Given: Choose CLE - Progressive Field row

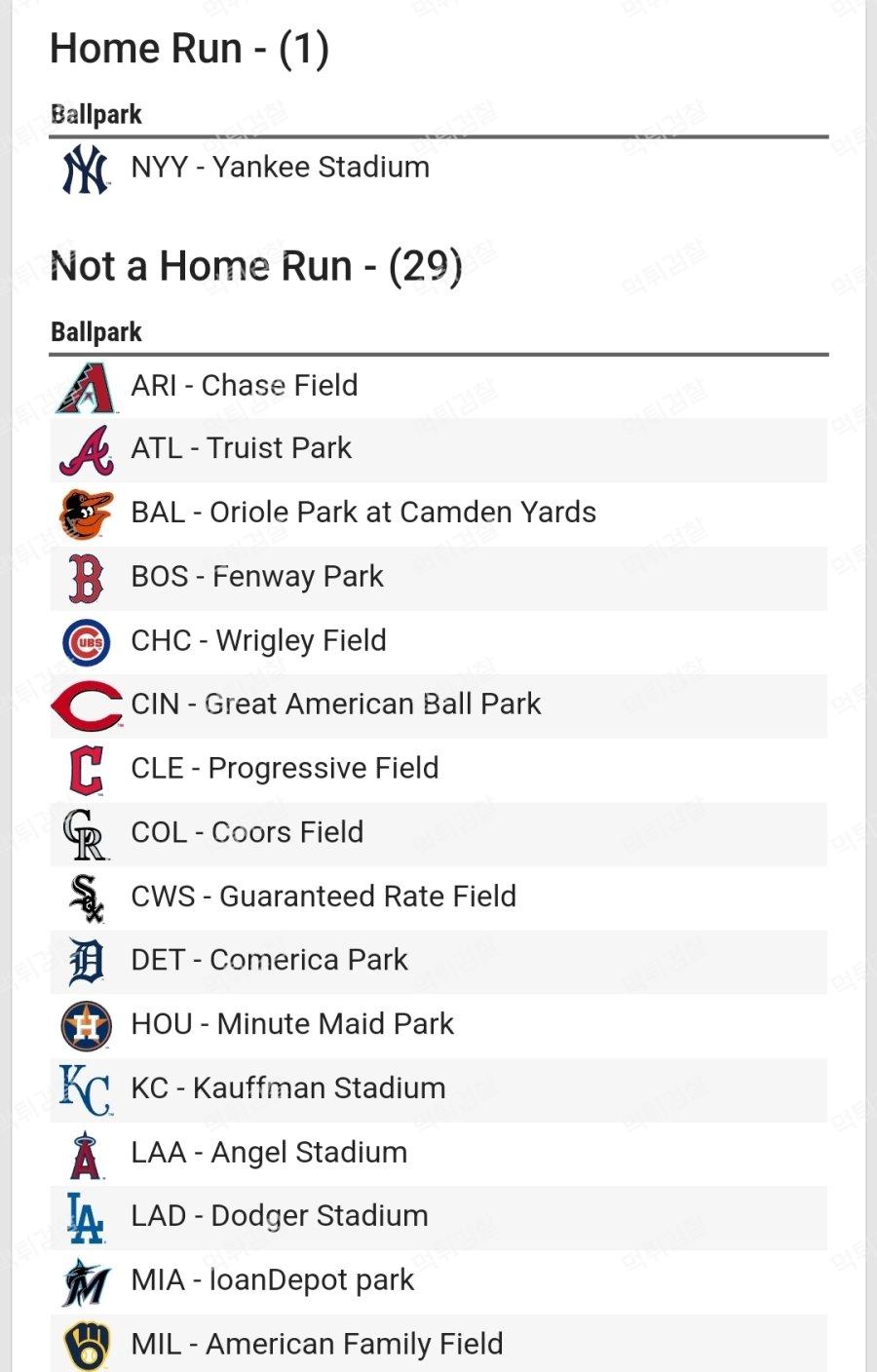Looking at the screenshot, I should (x=438, y=770).
